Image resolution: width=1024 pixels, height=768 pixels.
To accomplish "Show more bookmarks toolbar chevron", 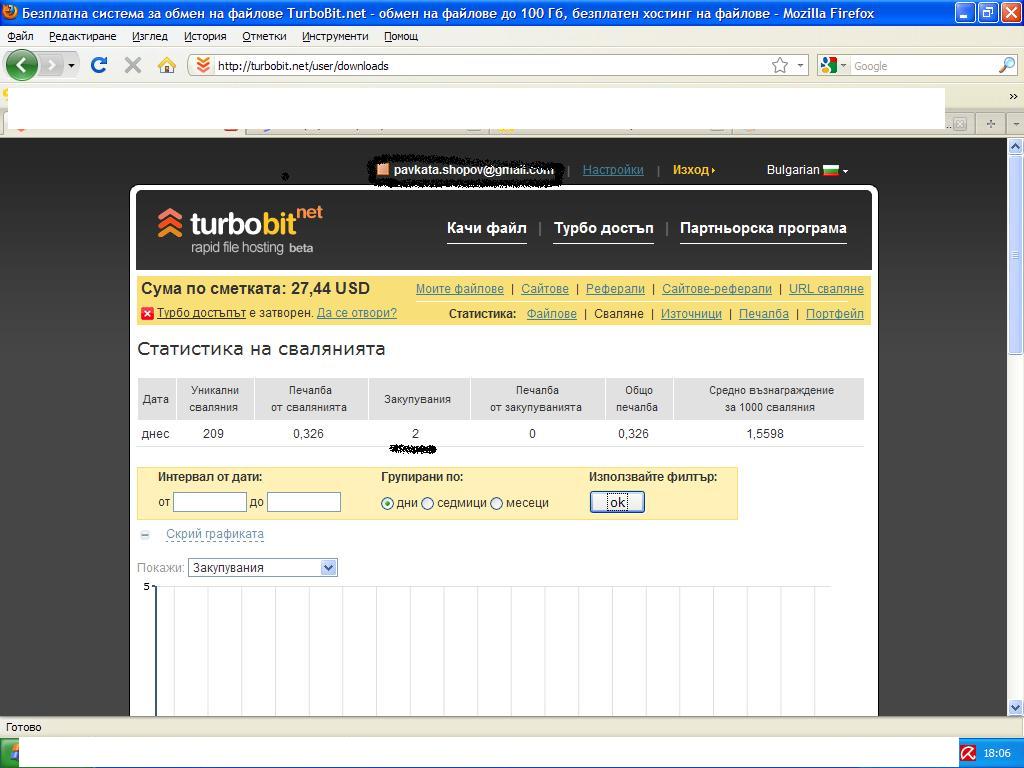I will coord(1014,97).
